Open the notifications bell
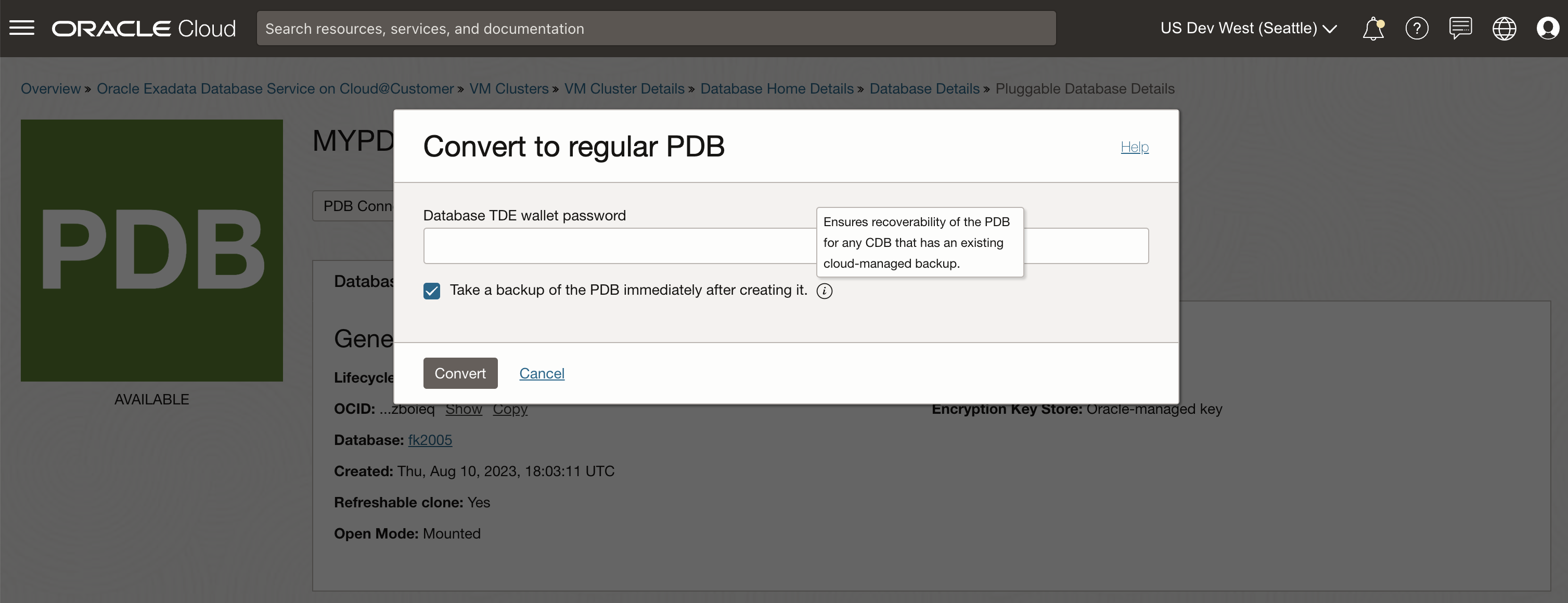 tap(1372, 29)
